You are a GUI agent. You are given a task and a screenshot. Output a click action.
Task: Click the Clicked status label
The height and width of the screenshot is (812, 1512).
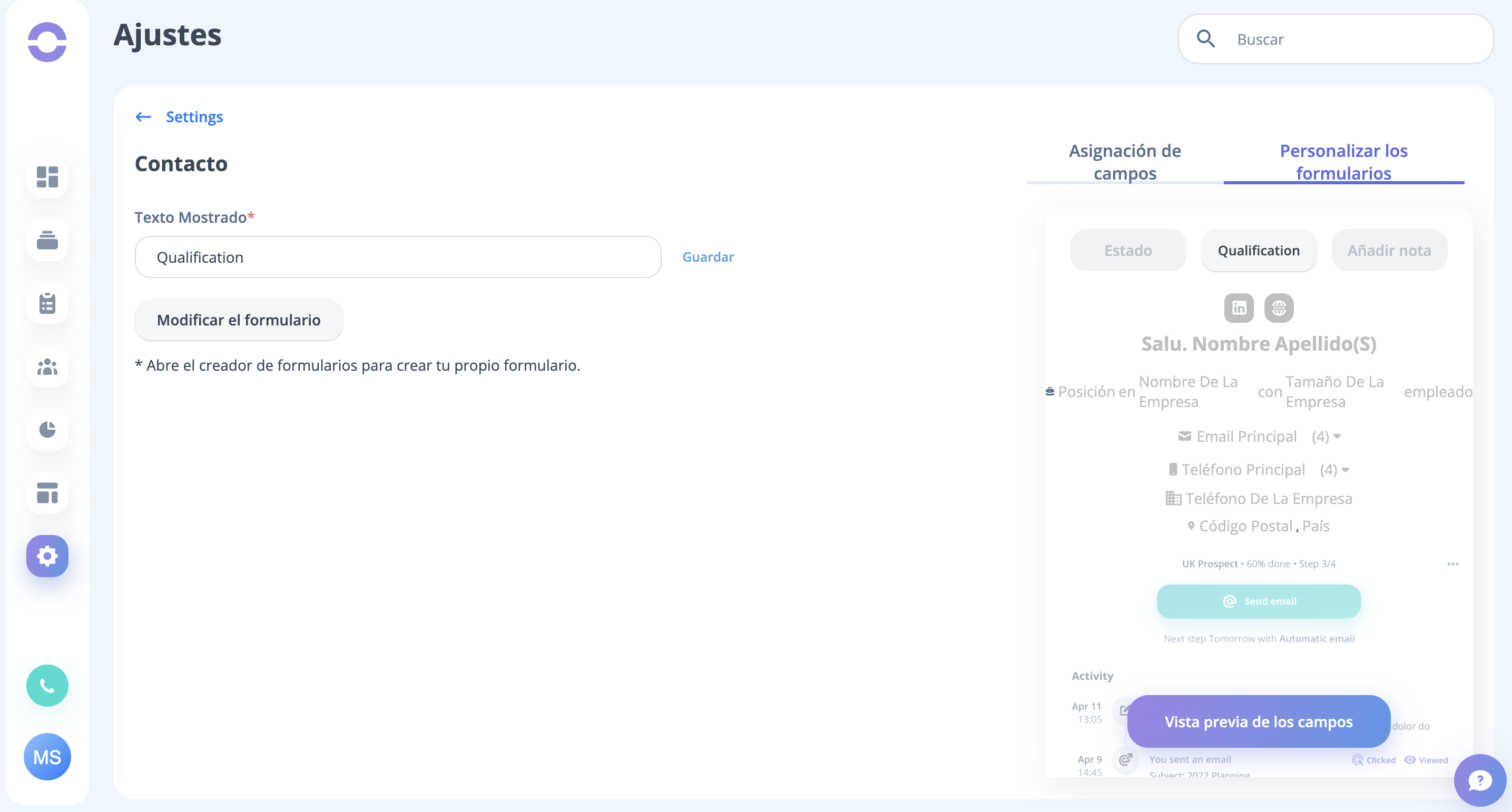1373,760
